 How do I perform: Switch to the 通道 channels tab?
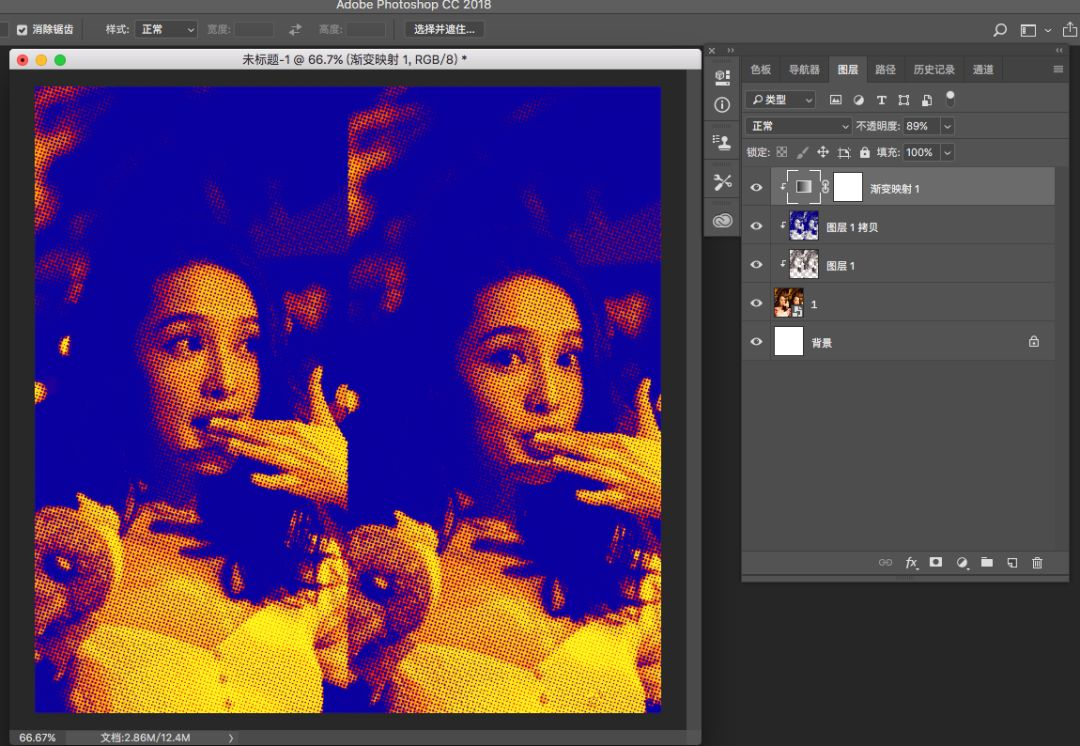tap(983, 70)
